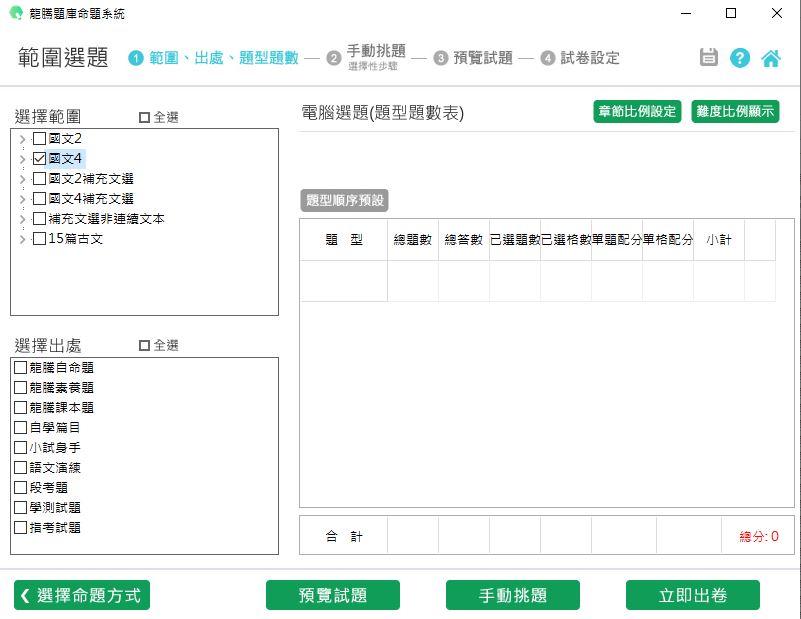The image size is (801, 619).
Task: Expand the 國文2 tree node
Action: tap(23, 139)
